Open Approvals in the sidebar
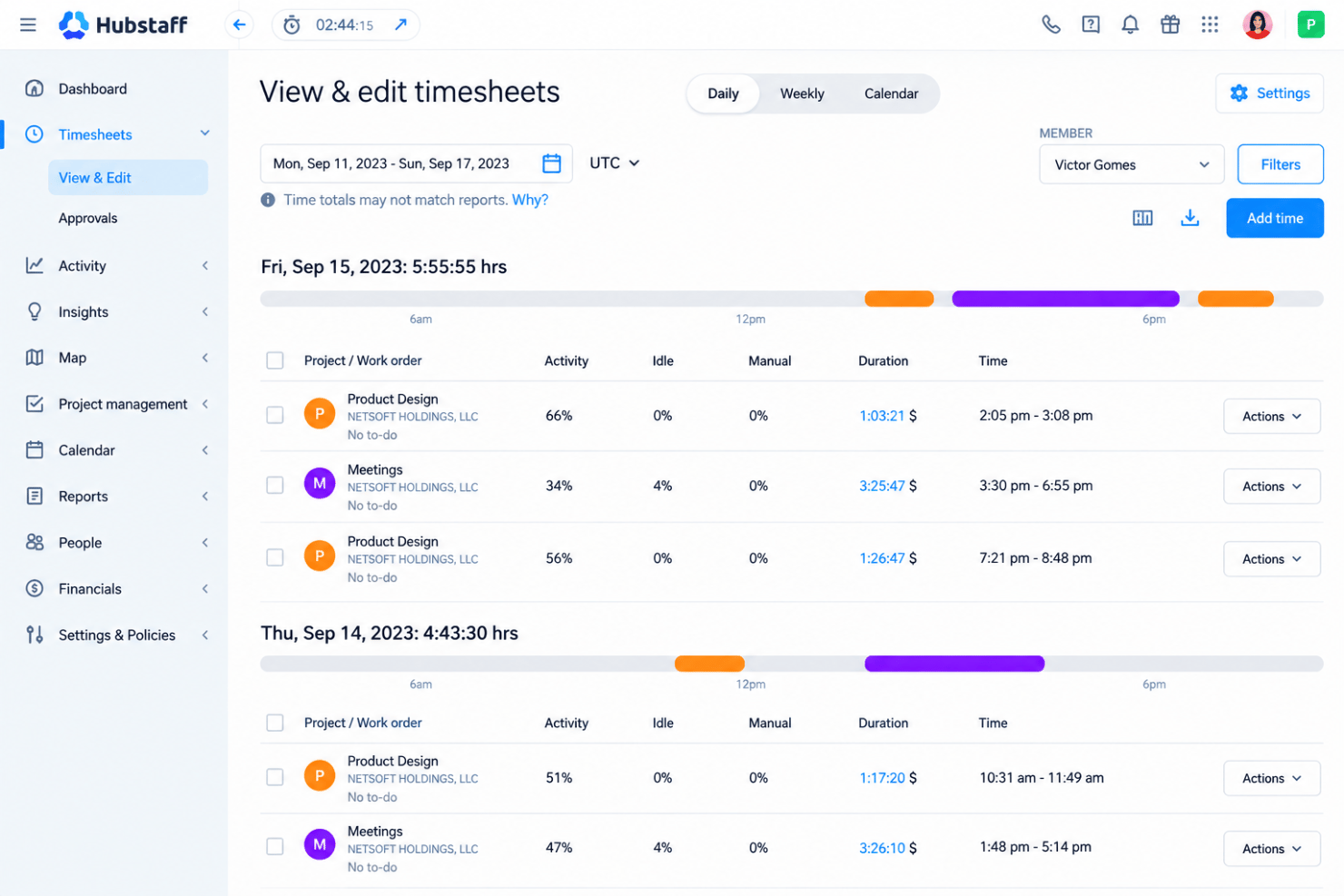The height and width of the screenshot is (896, 1344). pos(88,218)
